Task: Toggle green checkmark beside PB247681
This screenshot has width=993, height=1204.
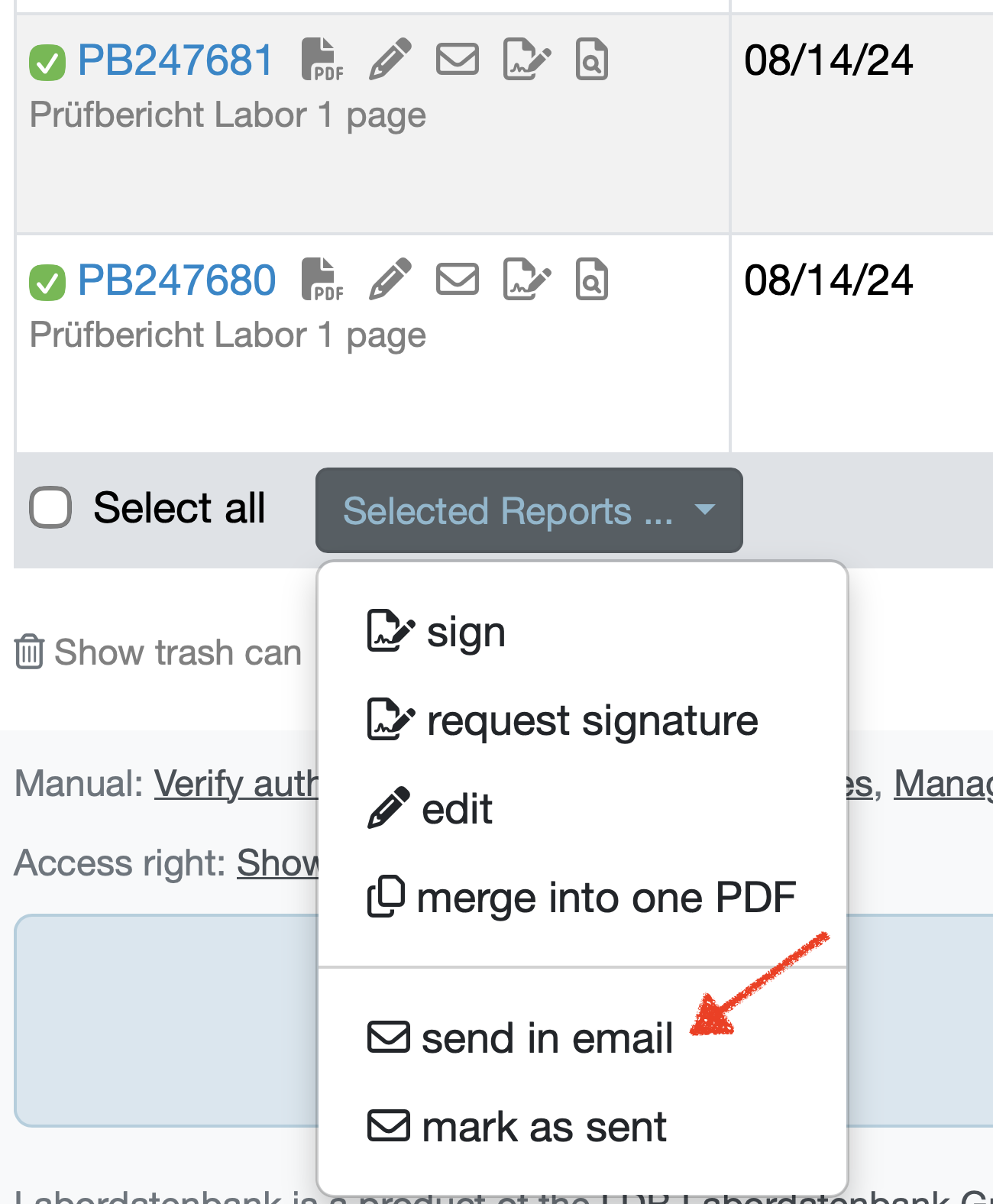Action: point(47,63)
